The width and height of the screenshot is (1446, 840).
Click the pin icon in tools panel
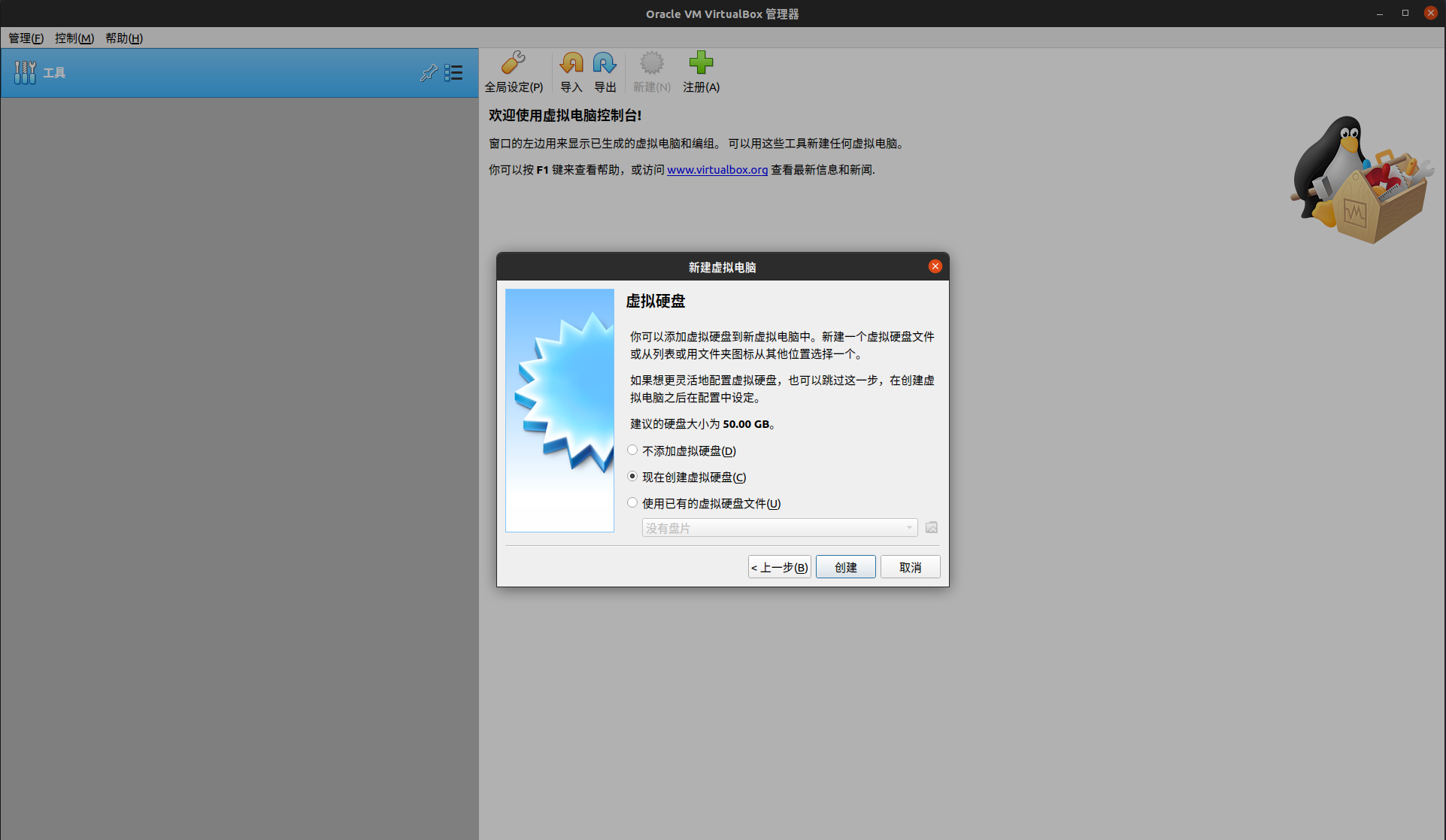click(x=429, y=73)
